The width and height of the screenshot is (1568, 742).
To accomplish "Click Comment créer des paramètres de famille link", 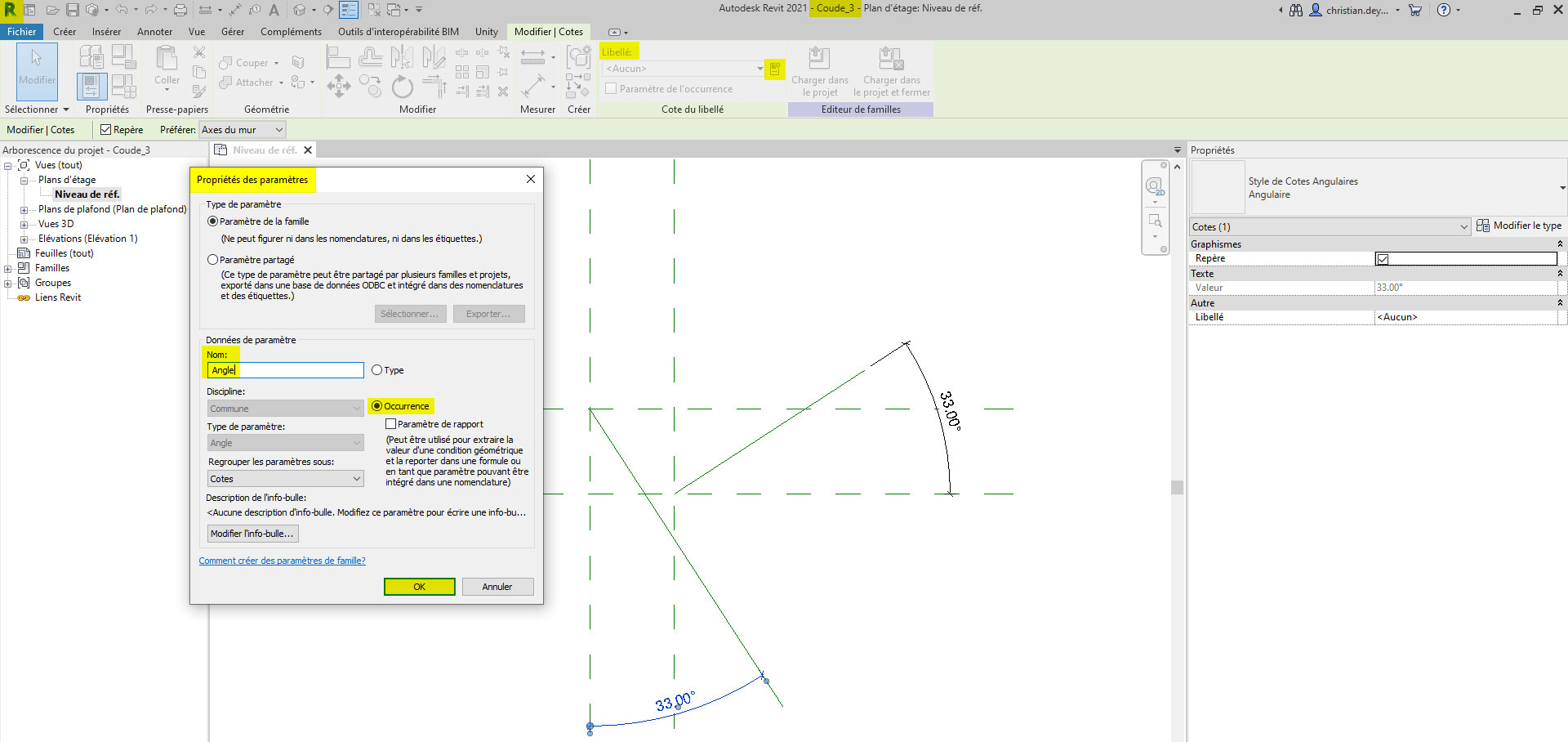I will tap(282, 561).
